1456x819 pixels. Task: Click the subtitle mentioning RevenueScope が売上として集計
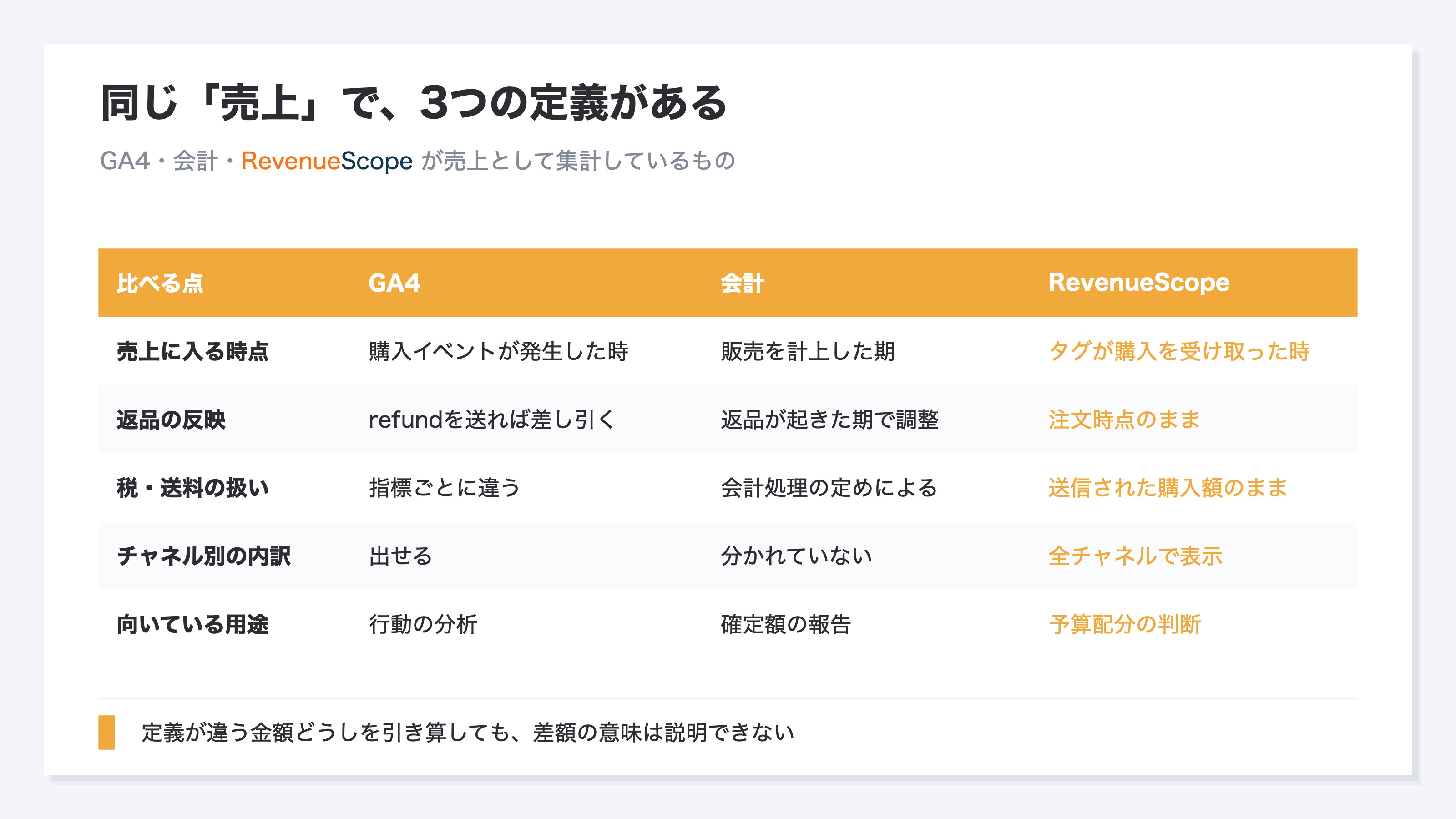point(418,161)
